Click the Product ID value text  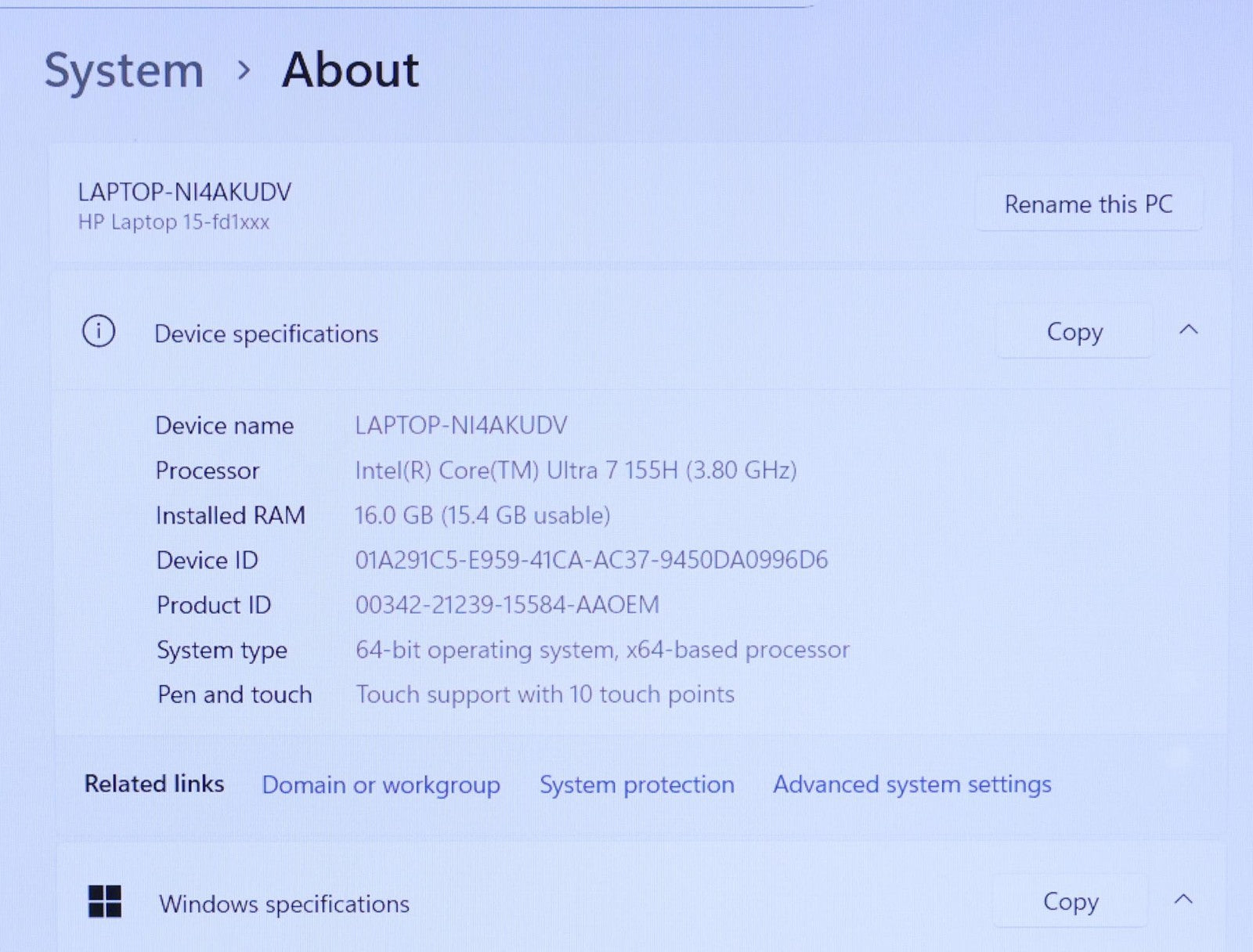(507, 604)
